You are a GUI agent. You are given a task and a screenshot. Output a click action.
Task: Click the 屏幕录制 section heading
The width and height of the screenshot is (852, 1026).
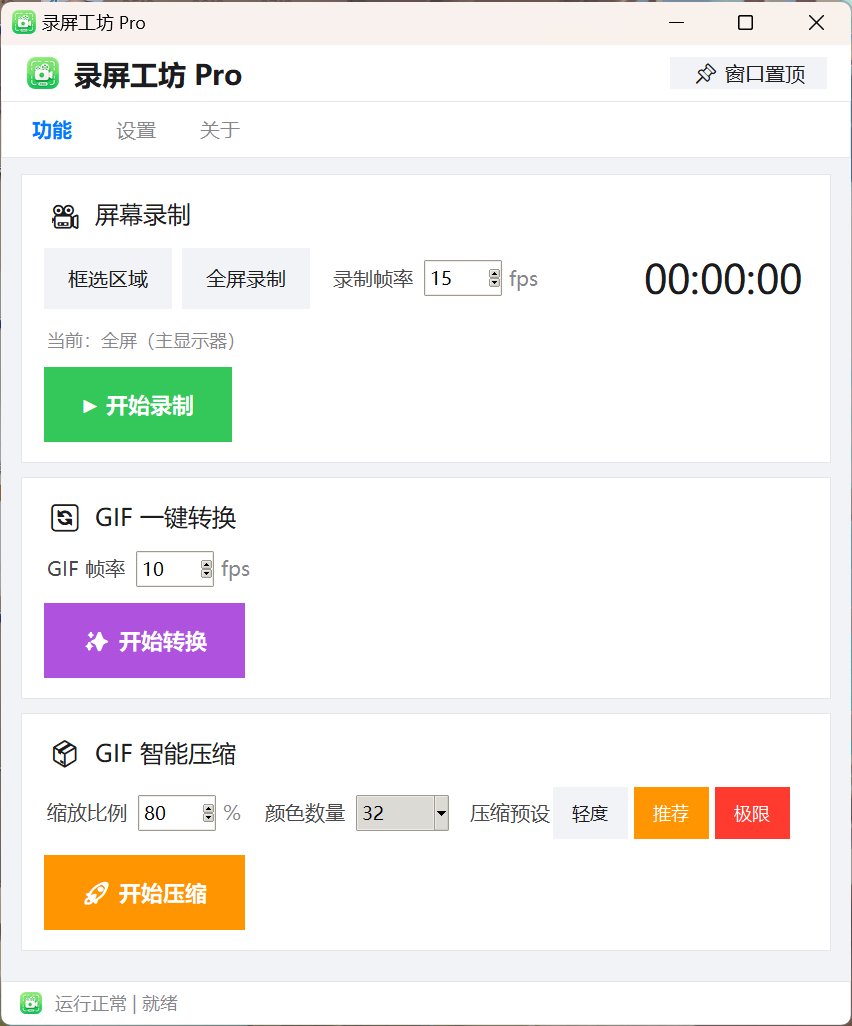[x=143, y=215]
